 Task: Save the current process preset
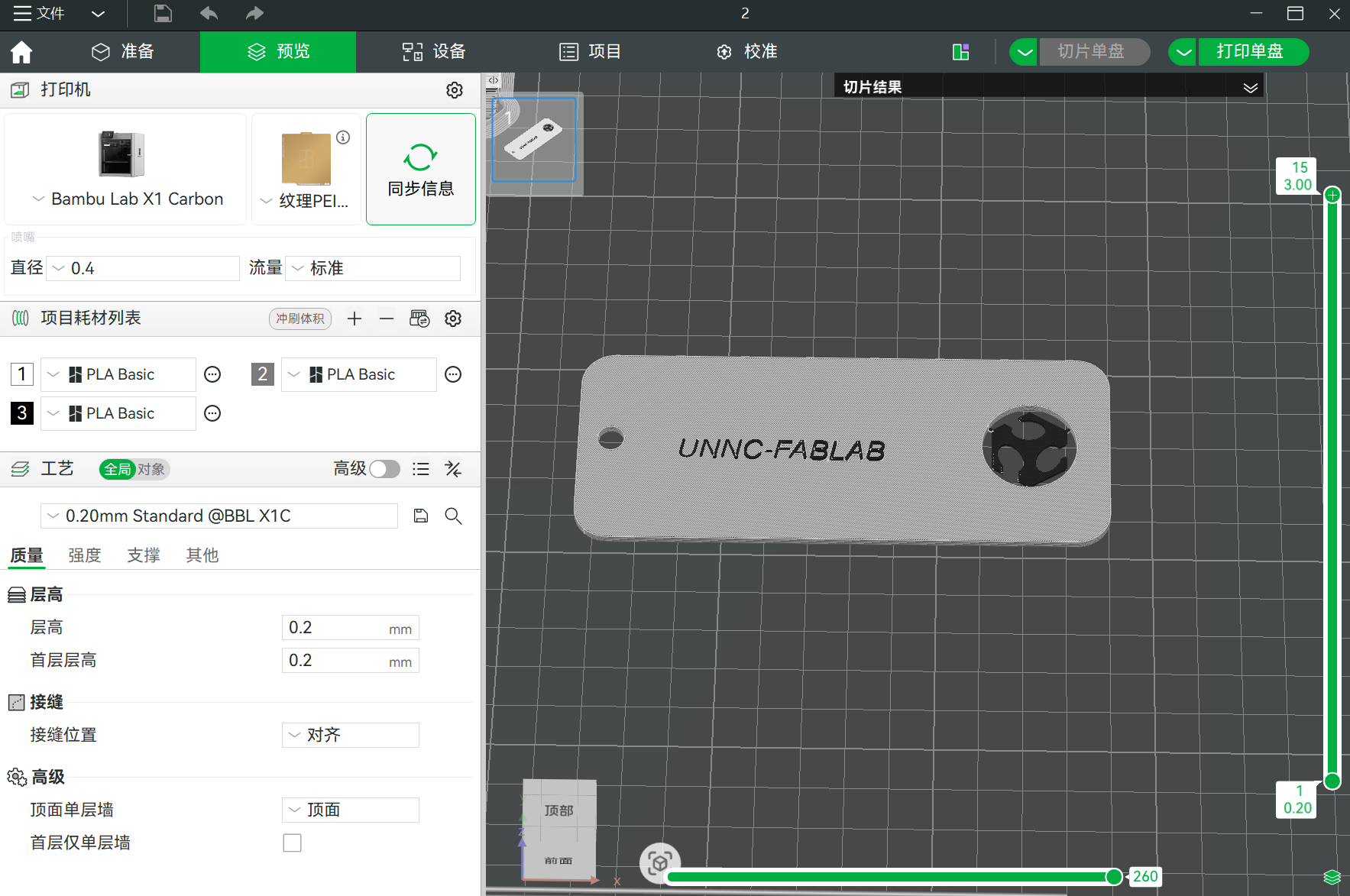point(421,516)
